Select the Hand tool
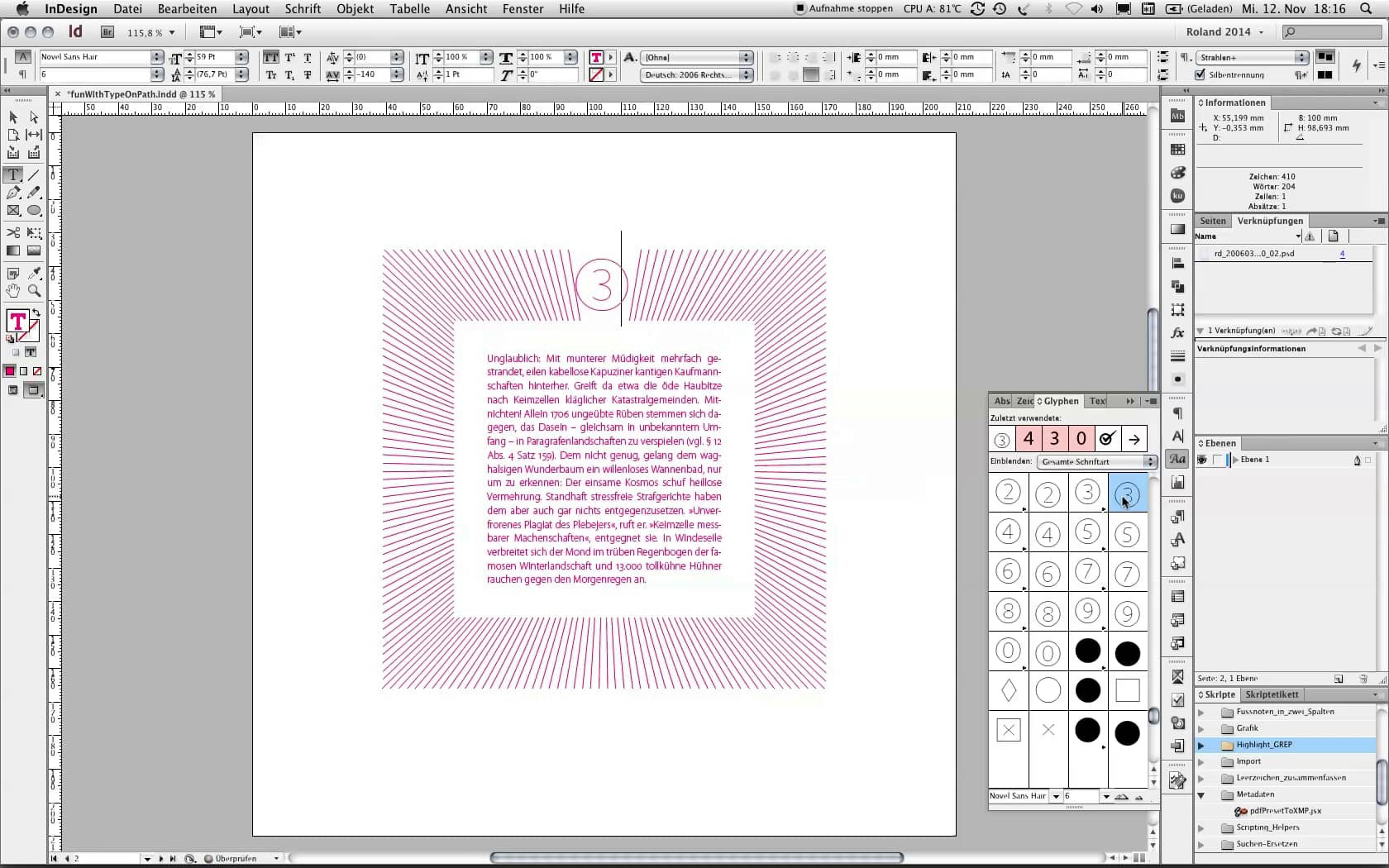 click(13, 290)
